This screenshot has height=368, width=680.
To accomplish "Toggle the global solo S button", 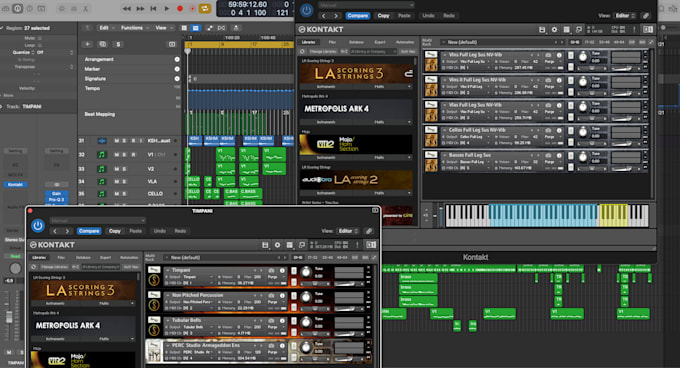I will [118, 44].
